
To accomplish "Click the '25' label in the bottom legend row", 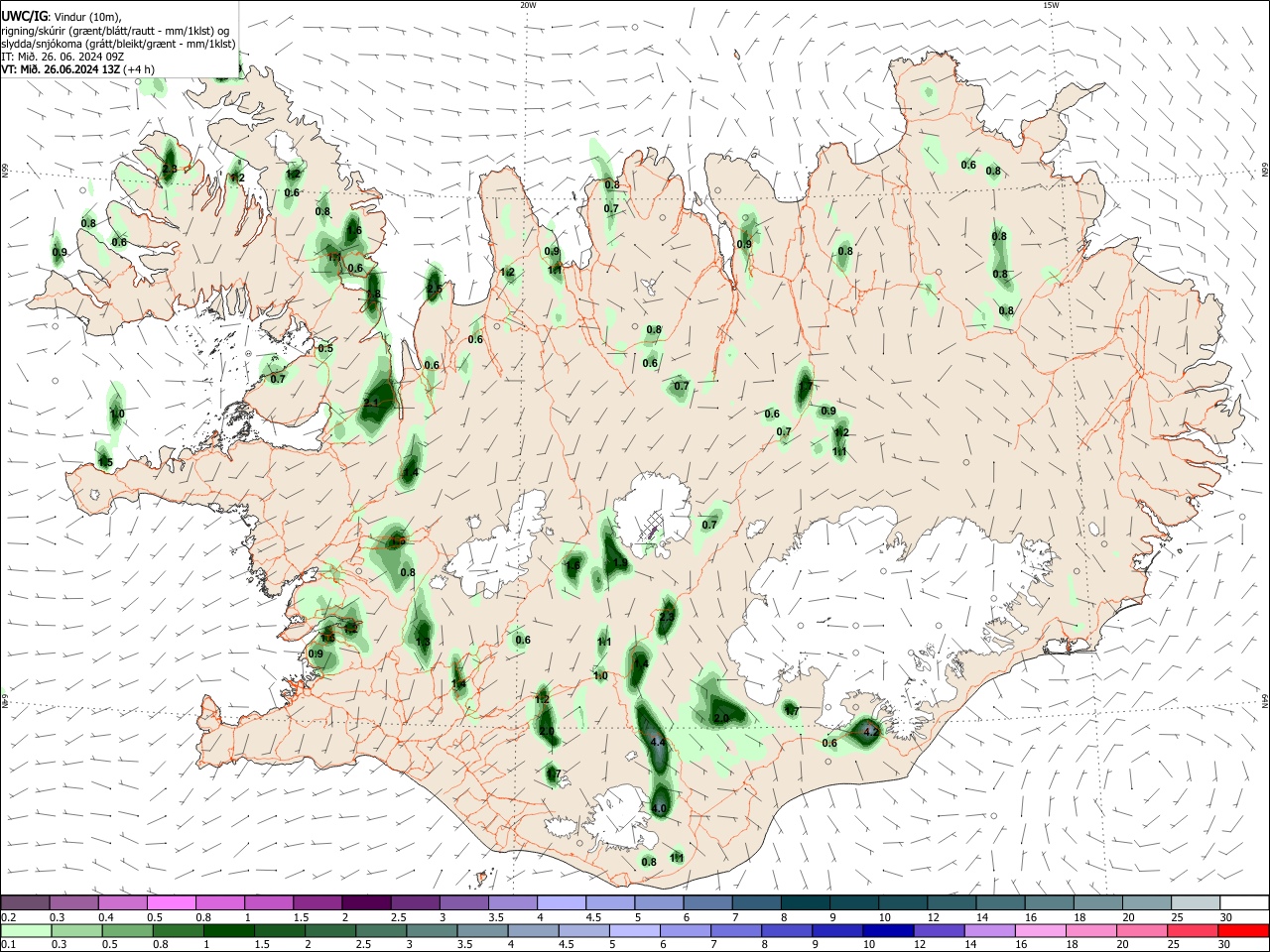I will (x=1173, y=945).
